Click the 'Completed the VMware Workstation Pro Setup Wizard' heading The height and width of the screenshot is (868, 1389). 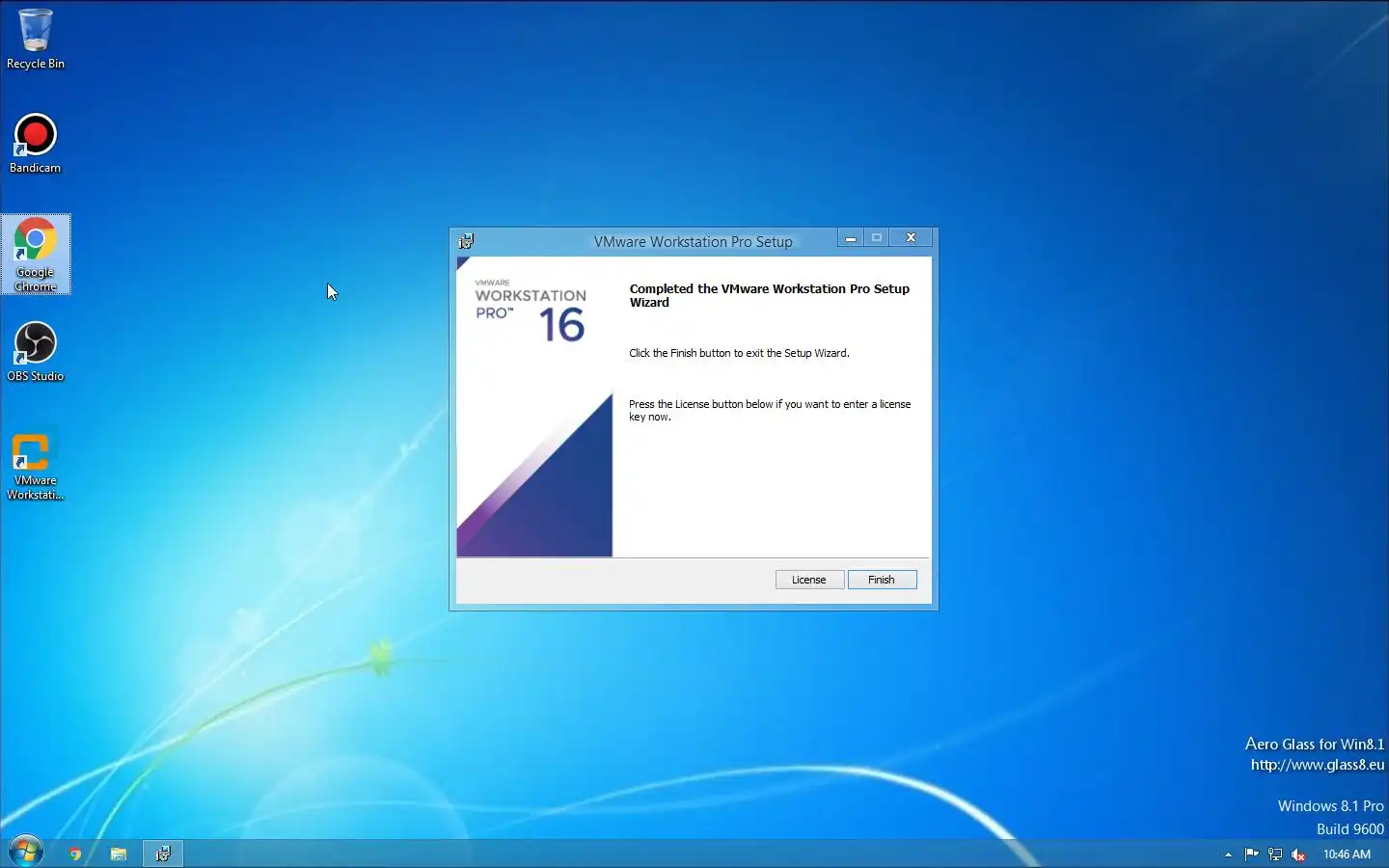pos(770,295)
